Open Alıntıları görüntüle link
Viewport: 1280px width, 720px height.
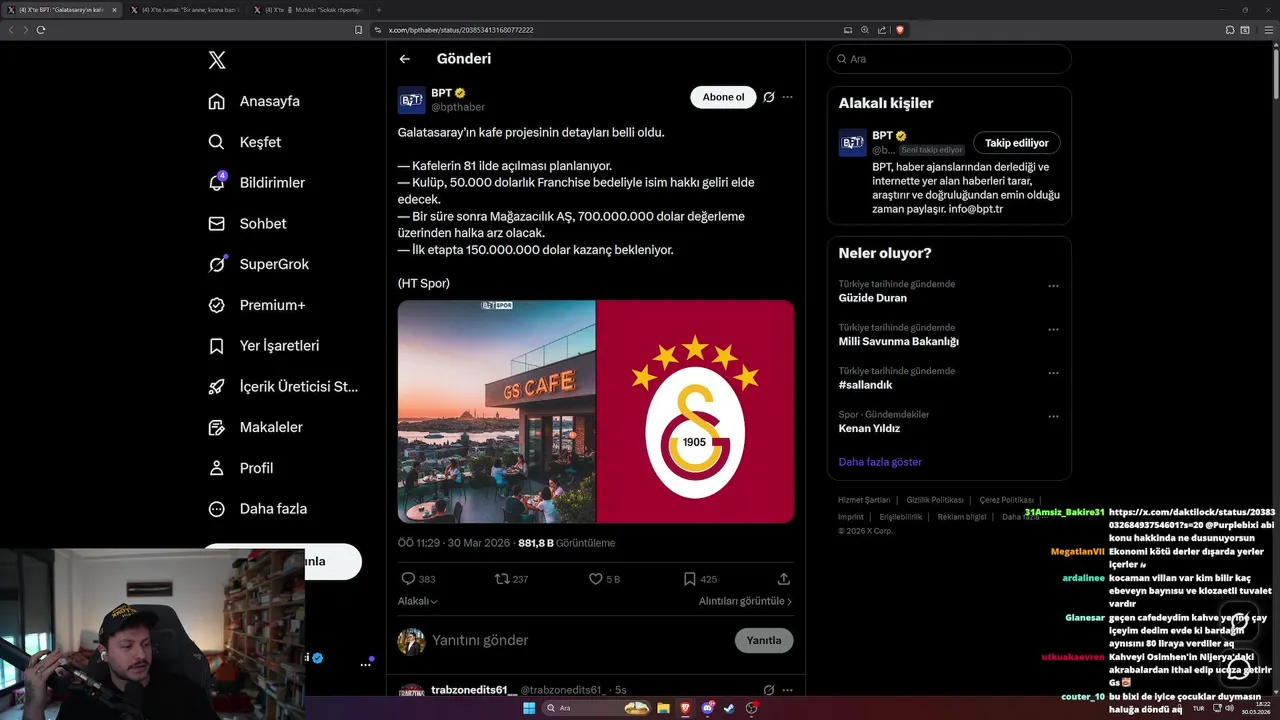(x=745, y=601)
